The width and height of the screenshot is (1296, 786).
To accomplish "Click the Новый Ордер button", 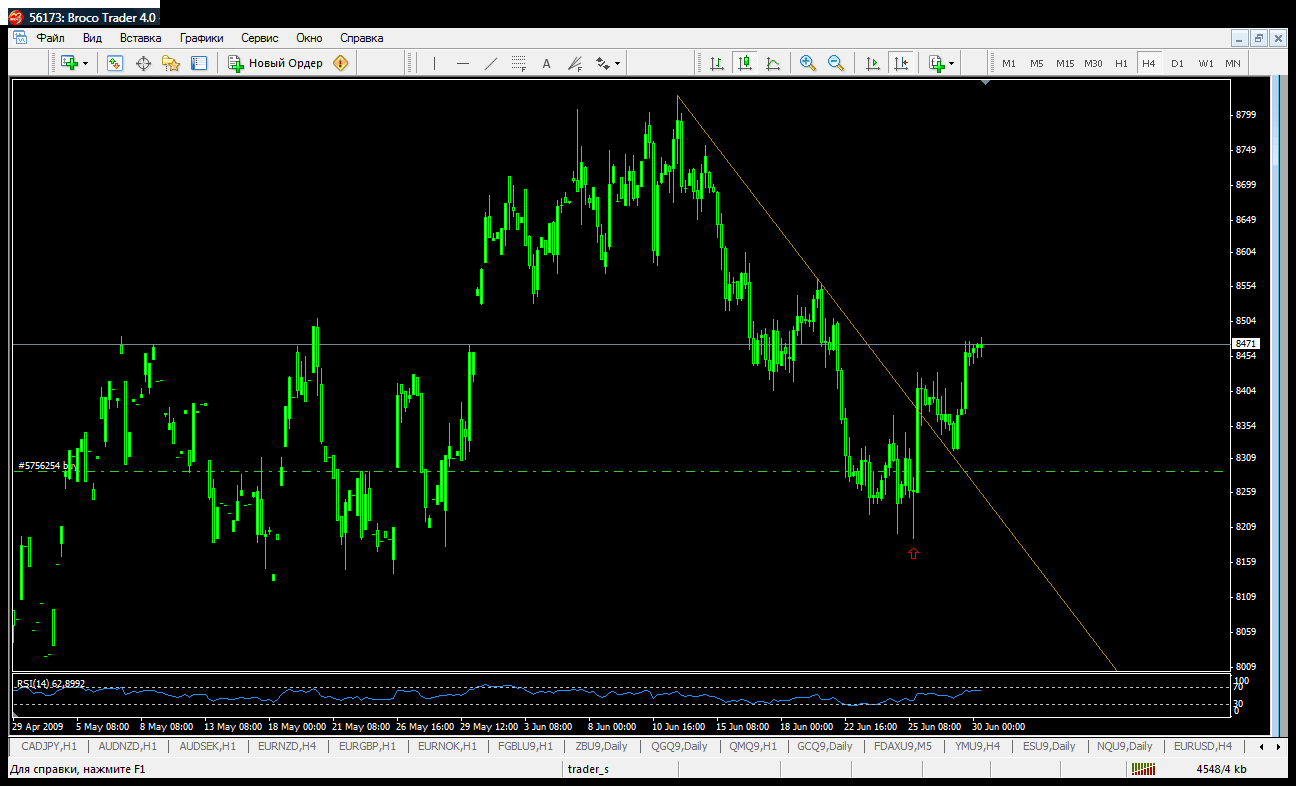I will pos(276,63).
